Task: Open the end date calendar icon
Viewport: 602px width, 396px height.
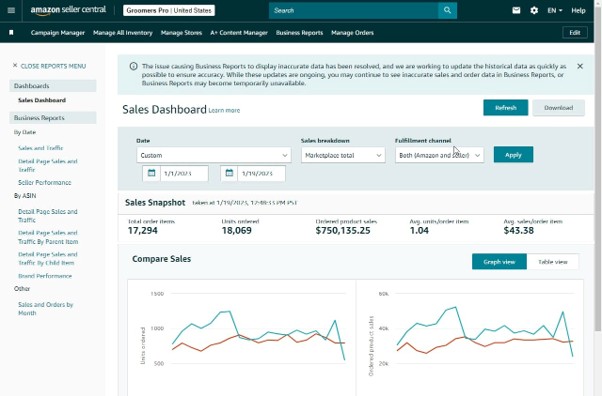Action: [229, 173]
